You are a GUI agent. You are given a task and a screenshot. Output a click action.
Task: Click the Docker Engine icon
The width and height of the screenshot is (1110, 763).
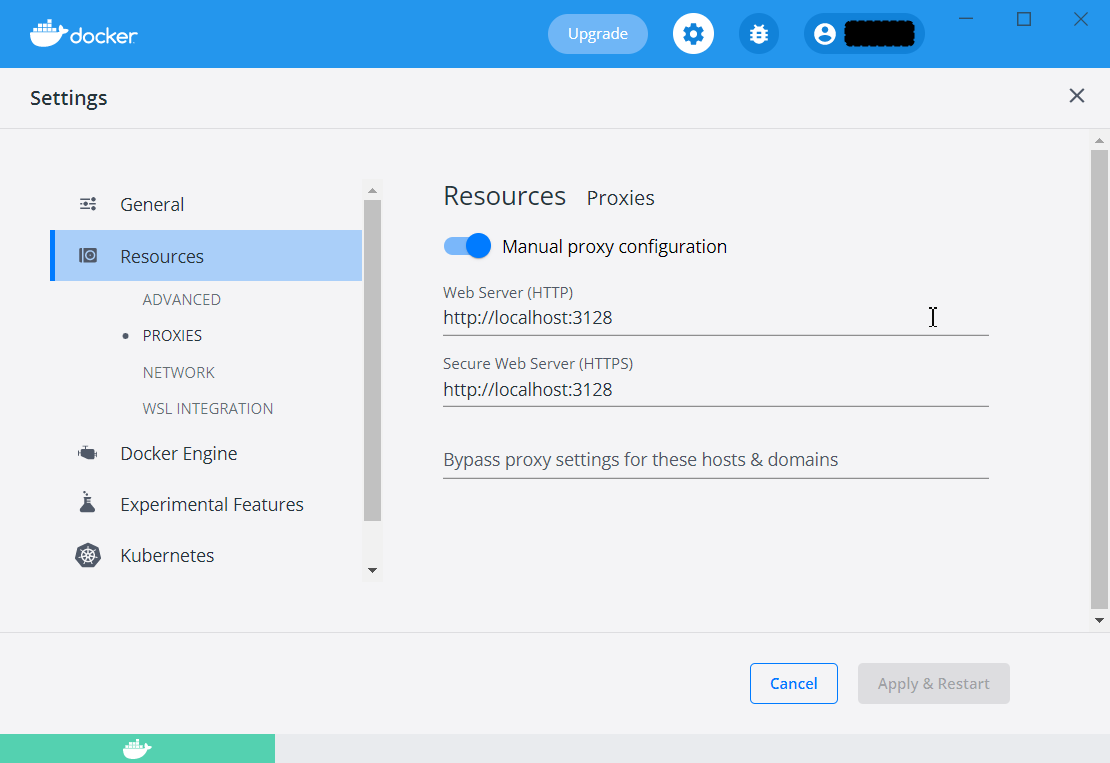[88, 453]
